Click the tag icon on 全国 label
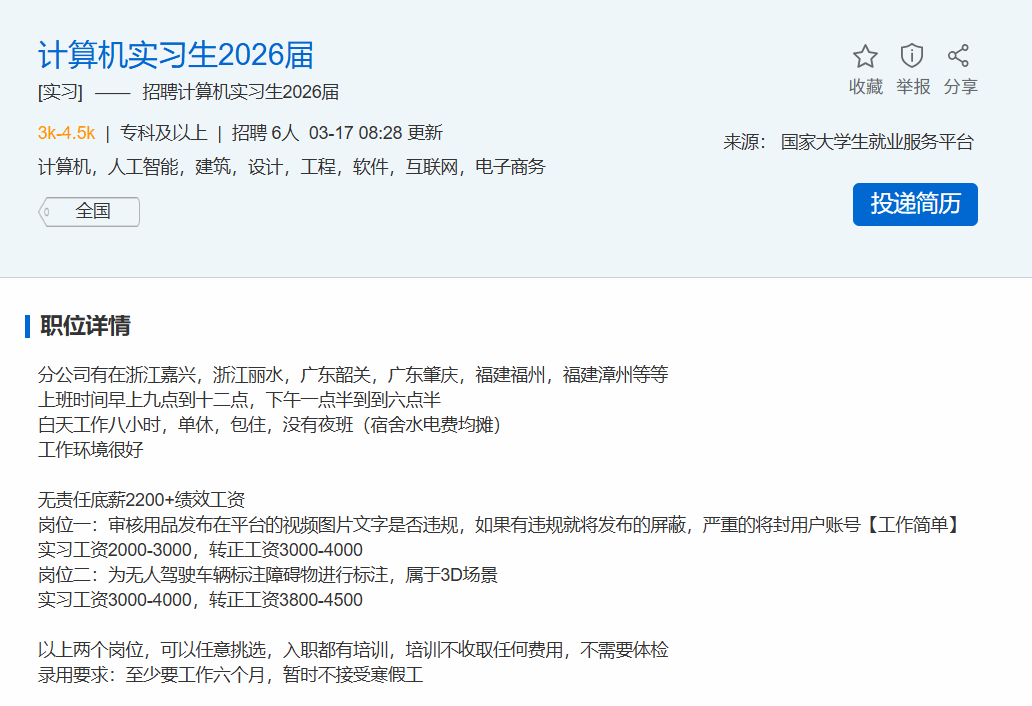Image resolution: width=1032 pixels, height=706 pixels. 46,212
